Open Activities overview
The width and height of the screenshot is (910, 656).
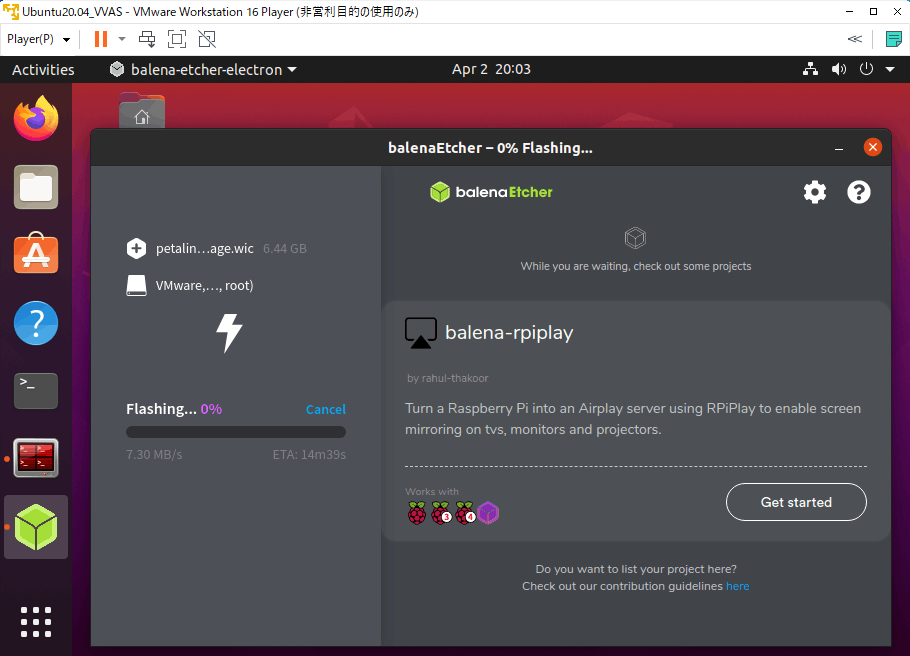[x=44, y=69]
